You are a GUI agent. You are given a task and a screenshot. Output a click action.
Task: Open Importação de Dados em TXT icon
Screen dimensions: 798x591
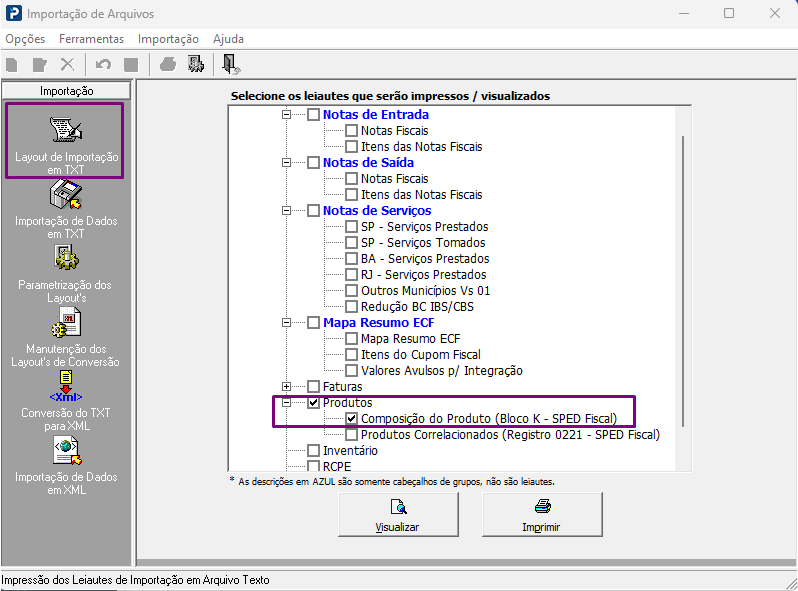(66, 195)
